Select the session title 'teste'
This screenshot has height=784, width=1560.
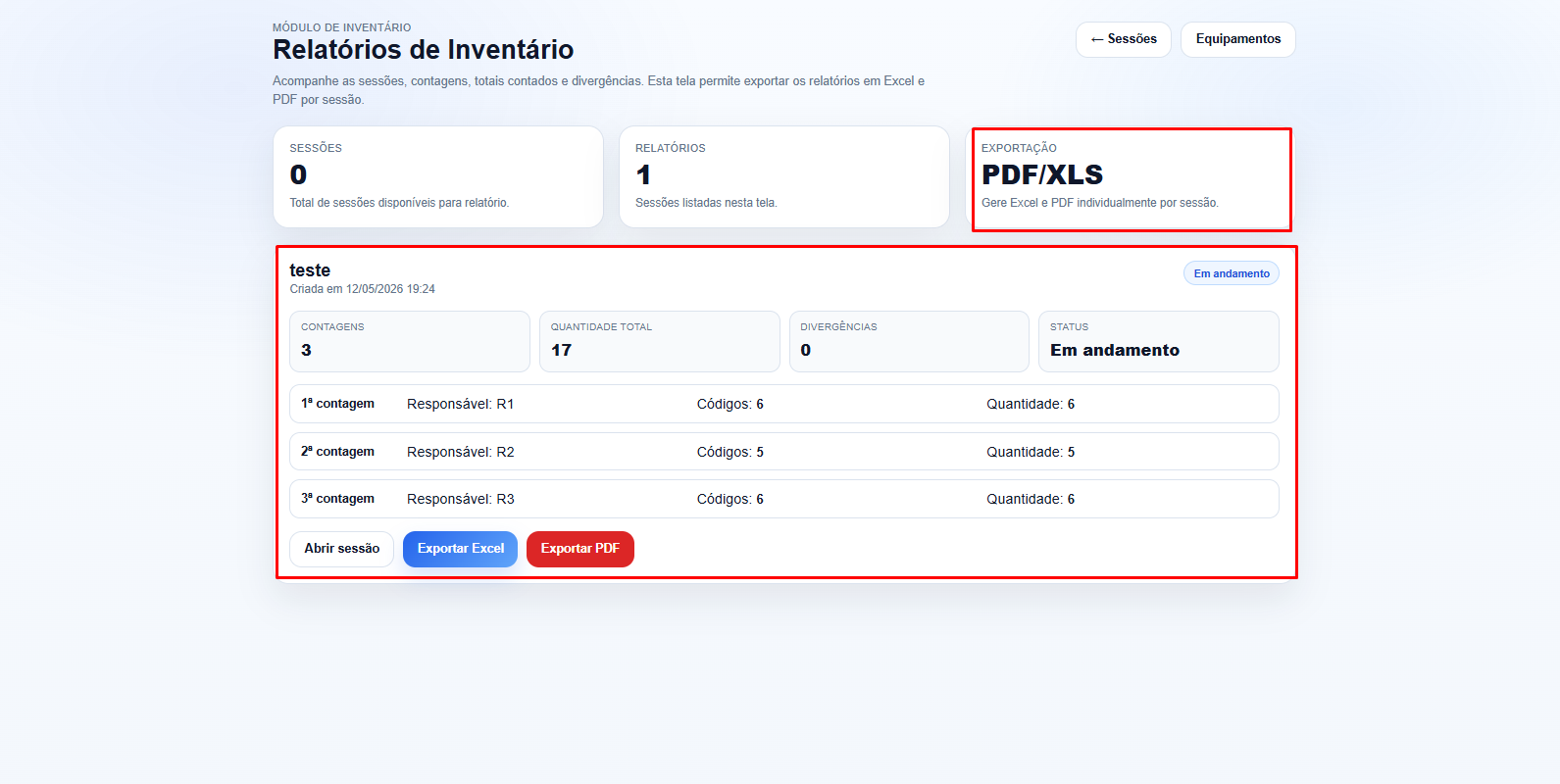click(310, 270)
